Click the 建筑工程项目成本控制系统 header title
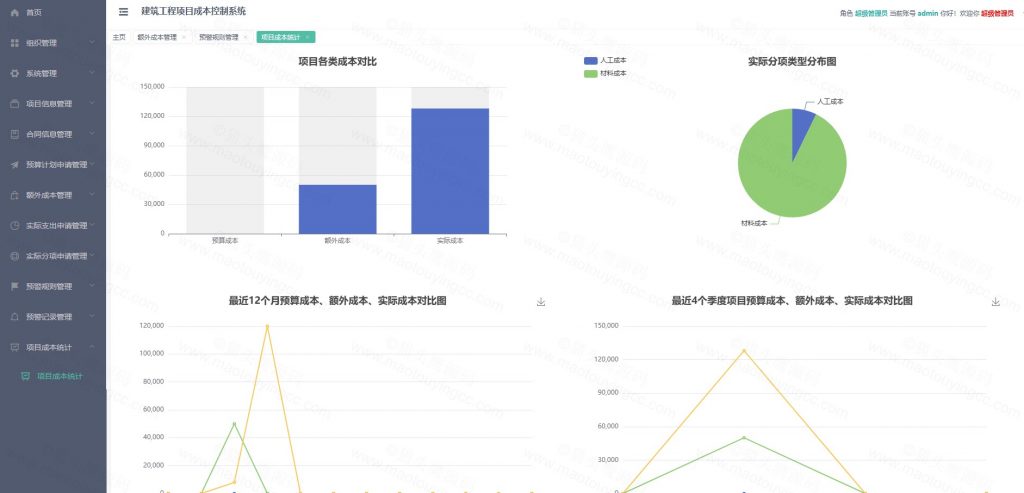1024x493 pixels. point(193,11)
